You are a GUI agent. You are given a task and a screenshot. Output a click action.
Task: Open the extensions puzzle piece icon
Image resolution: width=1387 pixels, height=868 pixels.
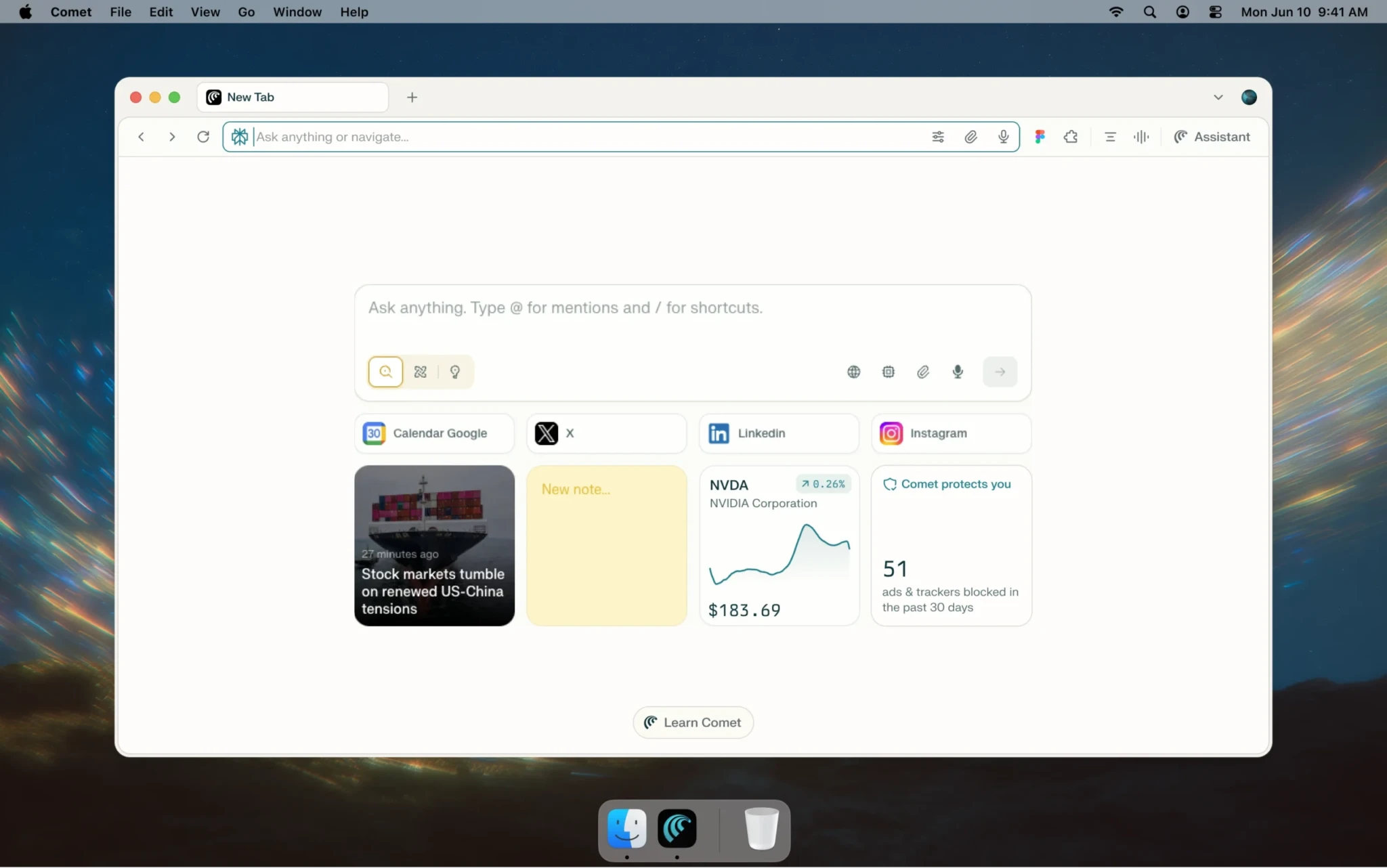1071,137
